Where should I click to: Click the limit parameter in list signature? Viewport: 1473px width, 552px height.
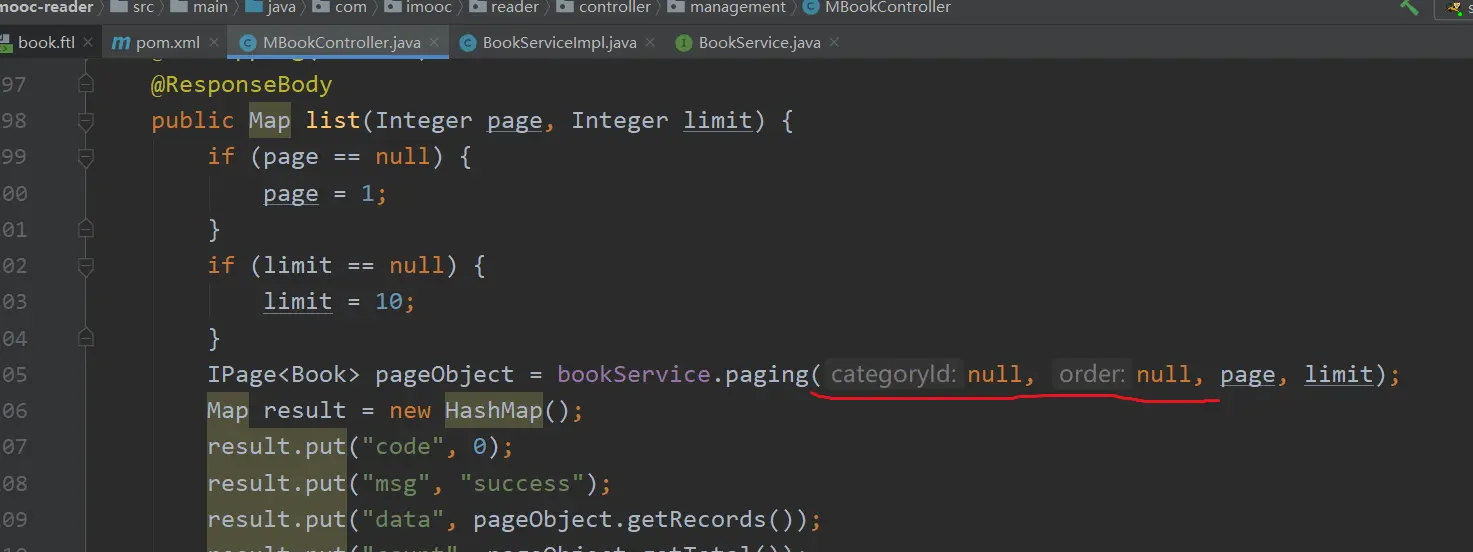click(717, 121)
